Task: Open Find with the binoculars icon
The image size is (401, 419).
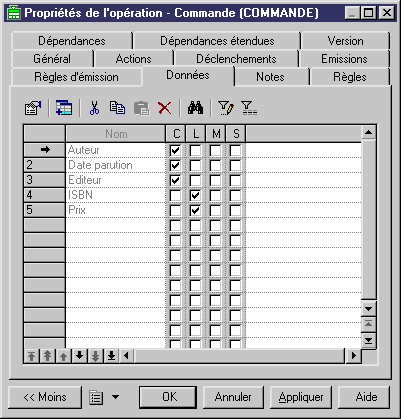Action: [195, 108]
